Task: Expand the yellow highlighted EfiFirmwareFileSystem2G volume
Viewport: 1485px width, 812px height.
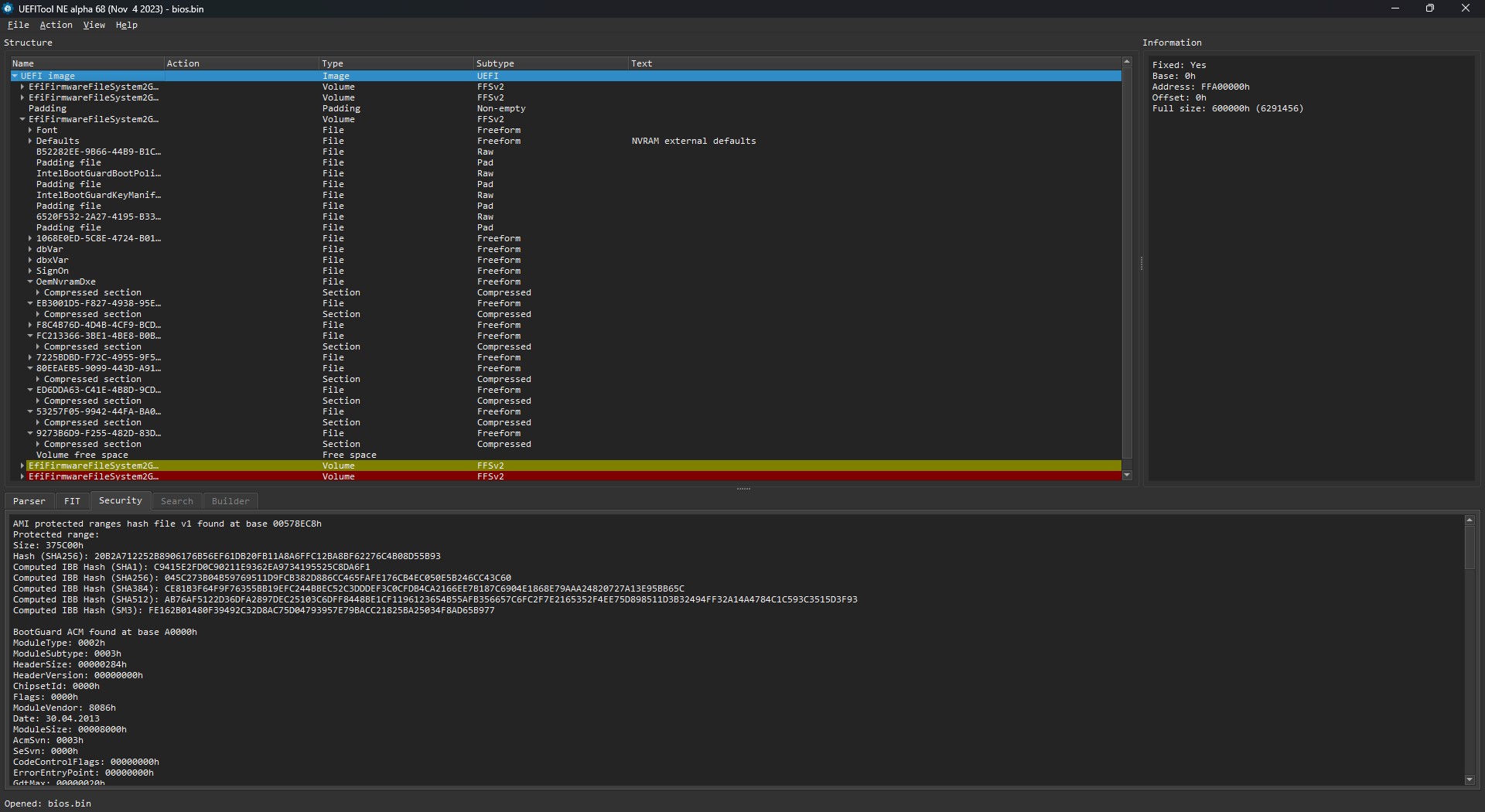Action: [x=22, y=466]
